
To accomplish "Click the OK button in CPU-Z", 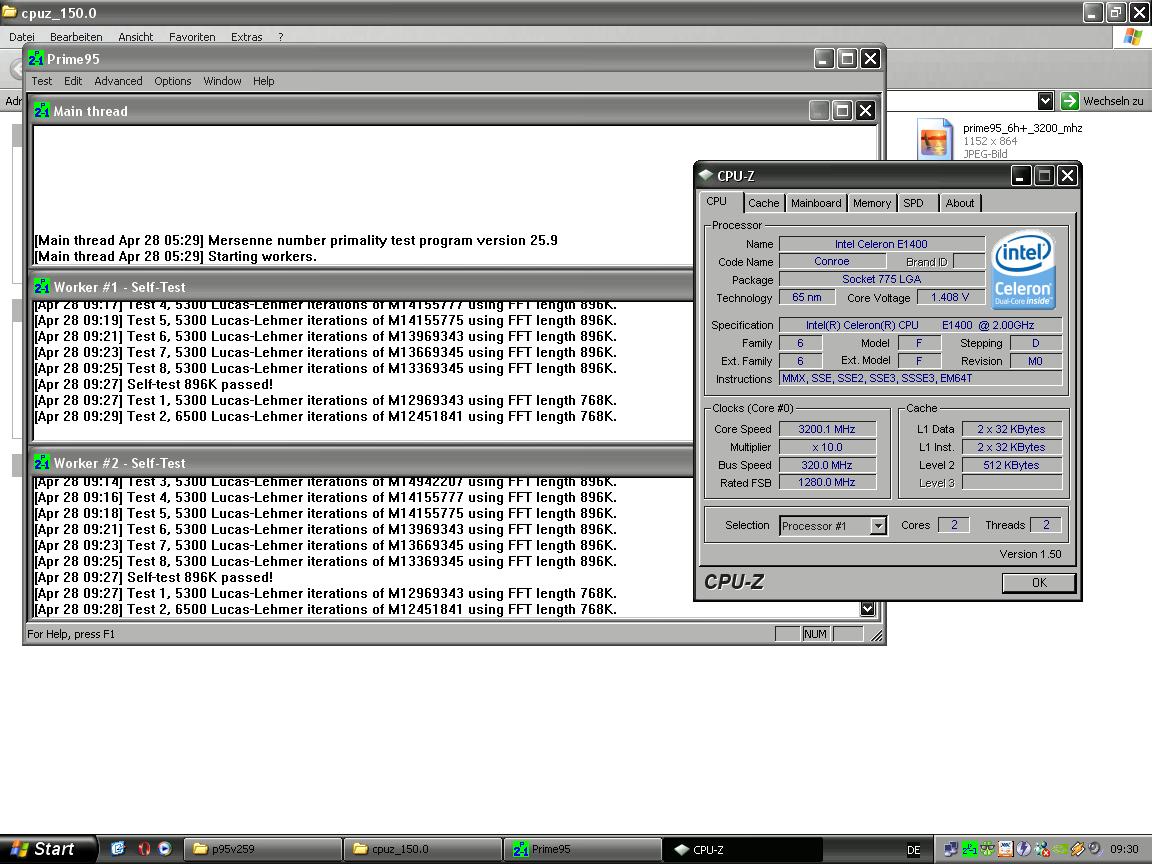I will (1039, 583).
